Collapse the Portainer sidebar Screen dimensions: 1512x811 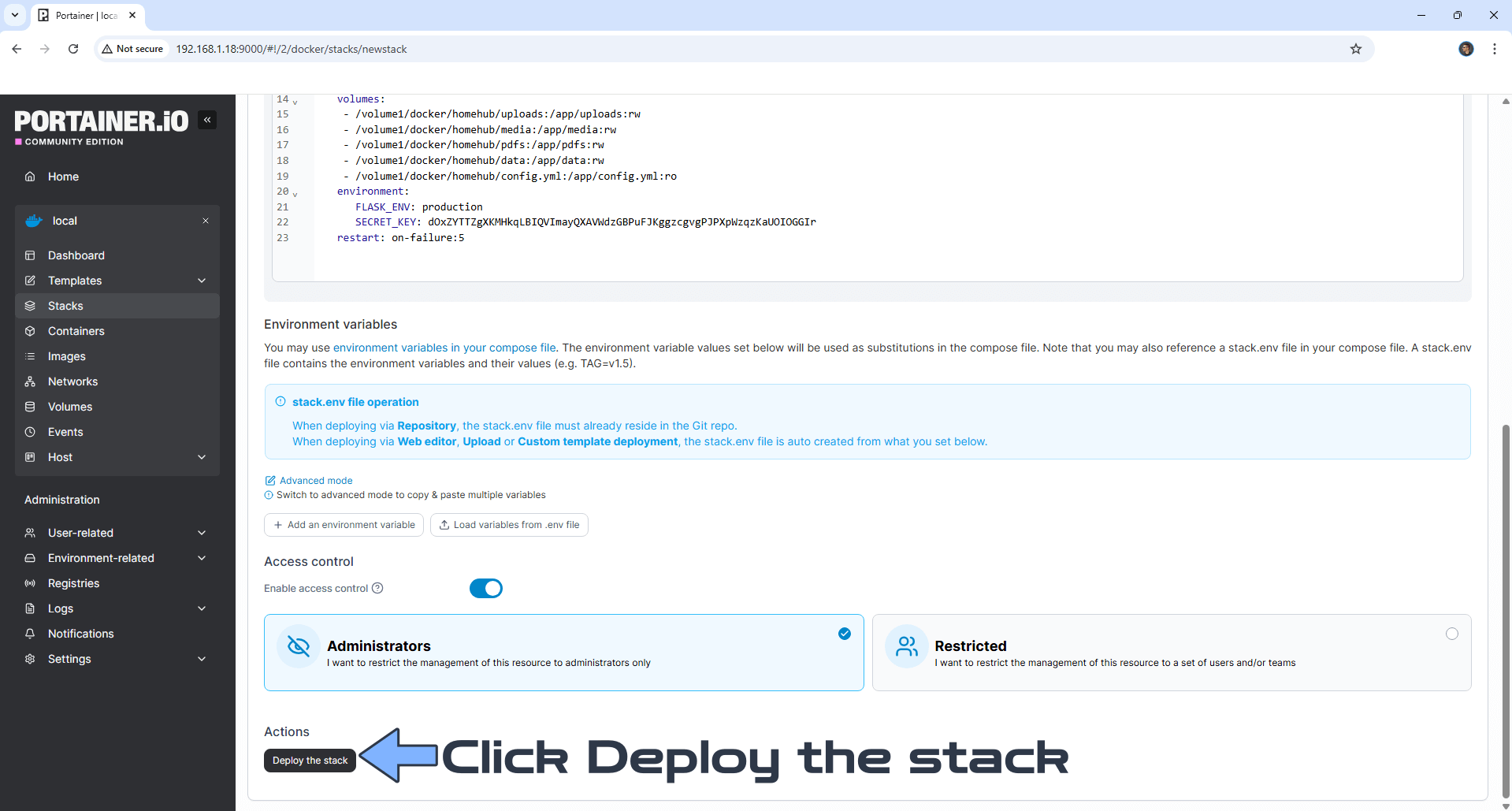(x=207, y=120)
